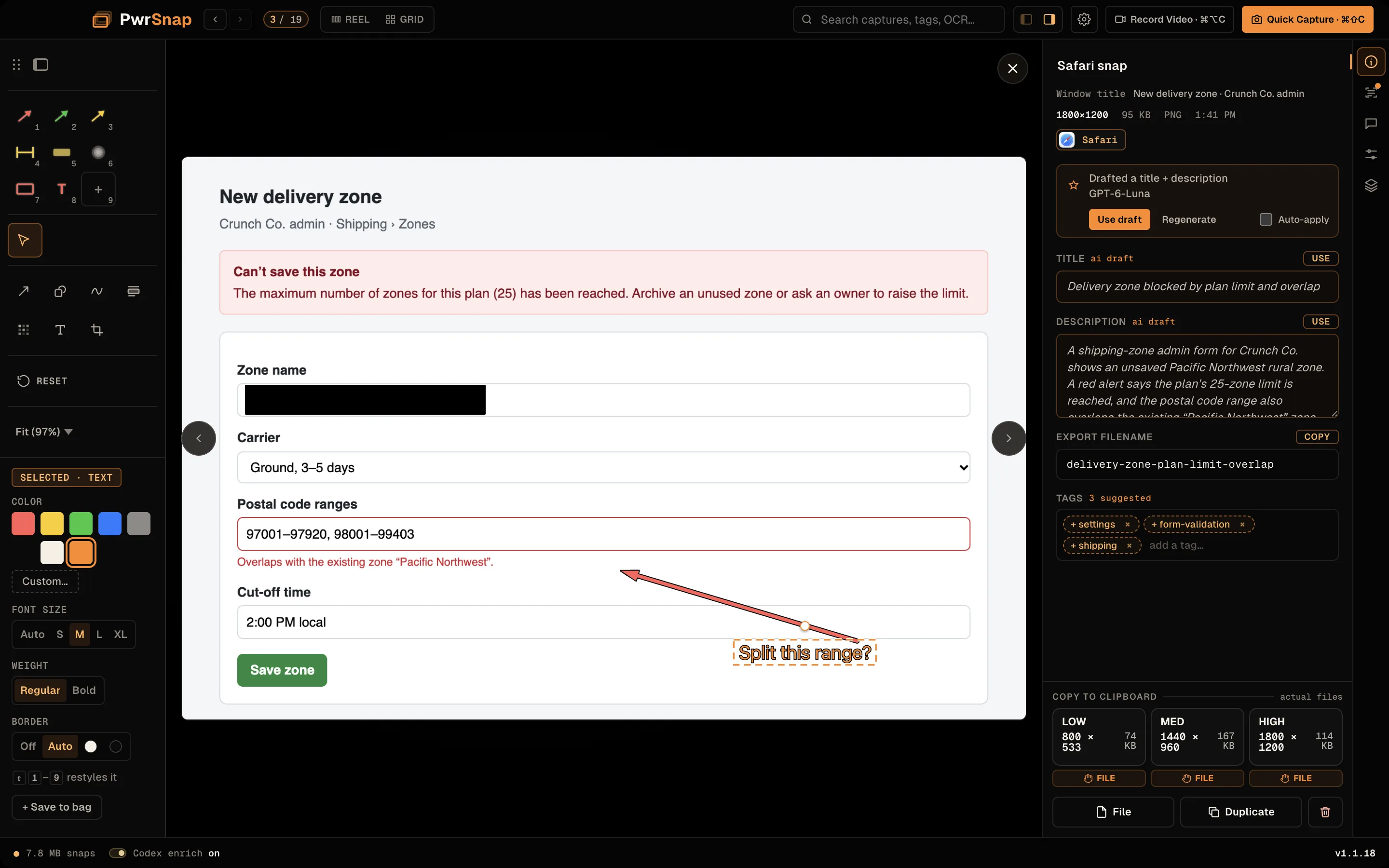Go to previous snap with left chevron

coord(199,439)
